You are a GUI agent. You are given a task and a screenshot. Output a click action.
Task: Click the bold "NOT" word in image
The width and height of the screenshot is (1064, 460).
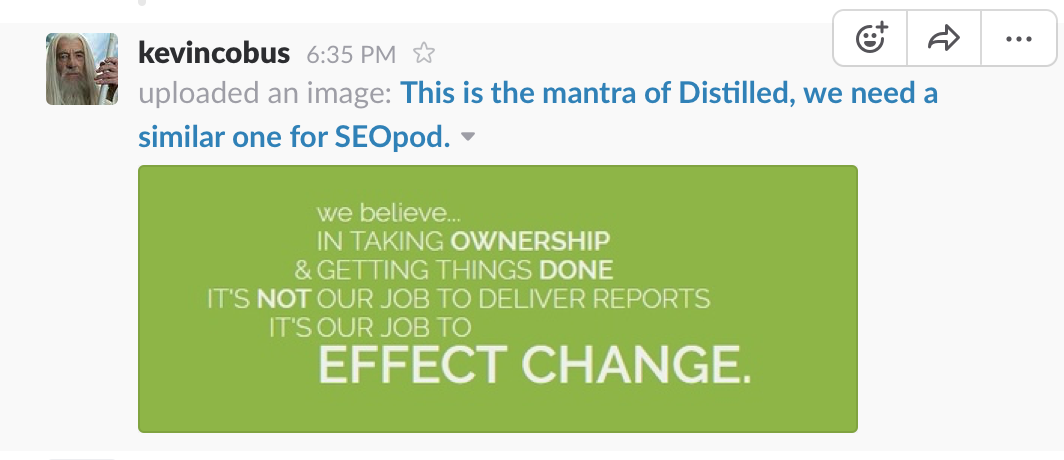pos(284,299)
